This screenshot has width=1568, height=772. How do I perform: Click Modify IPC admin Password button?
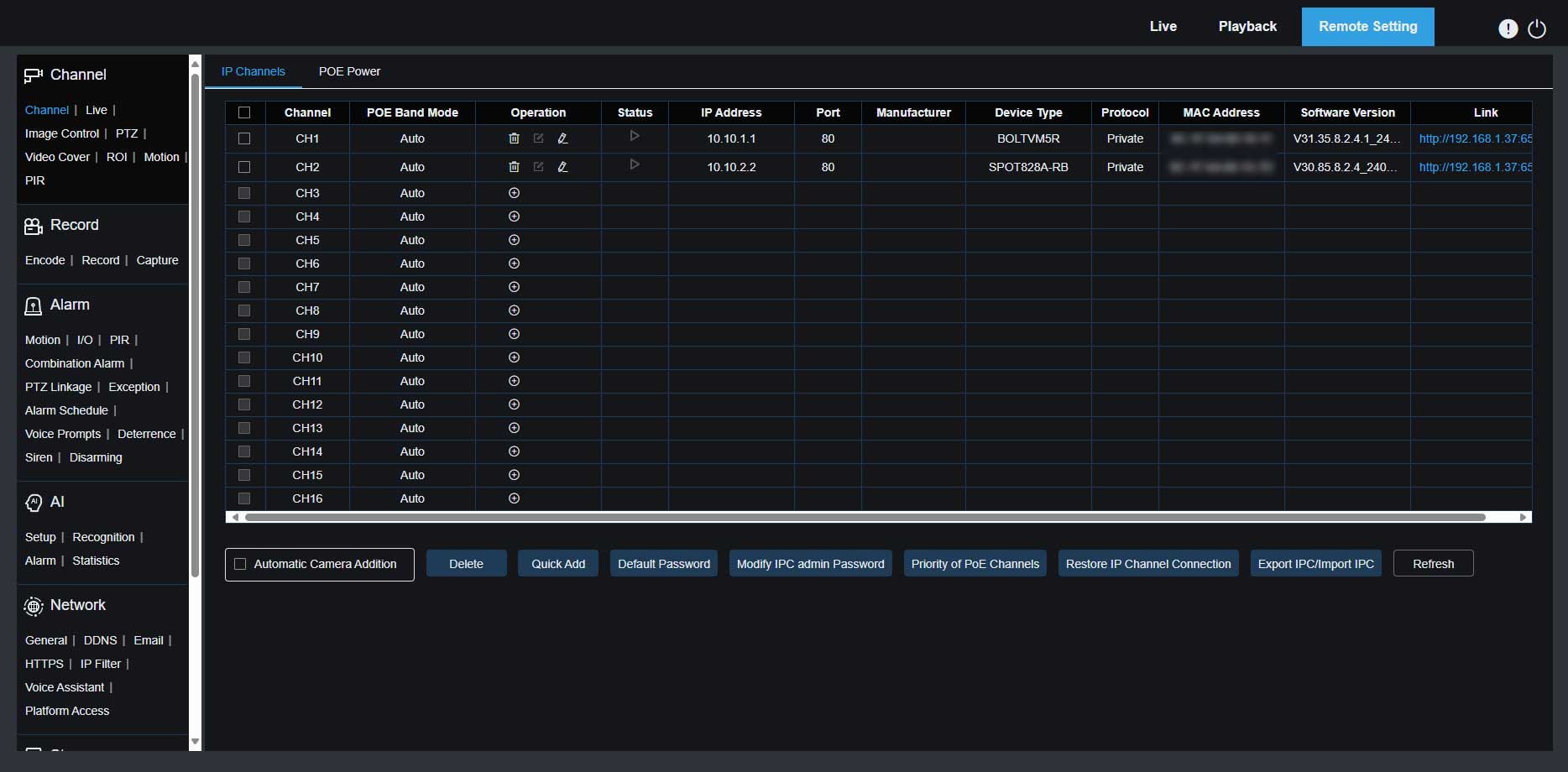click(x=811, y=564)
